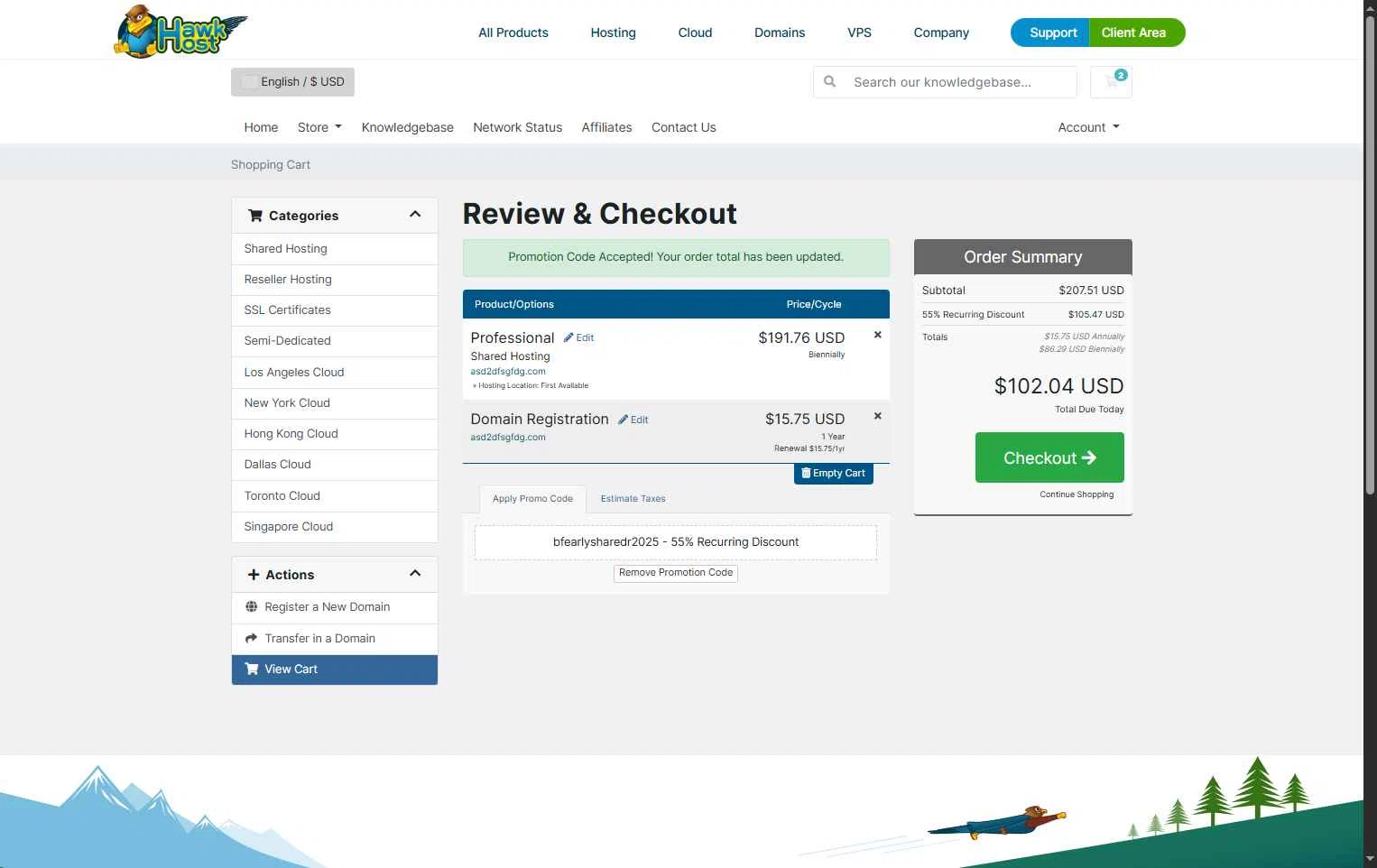This screenshot has width=1377, height=868.
Task: Remove Domain Registration with its X icon
Action: pos(877,416)
